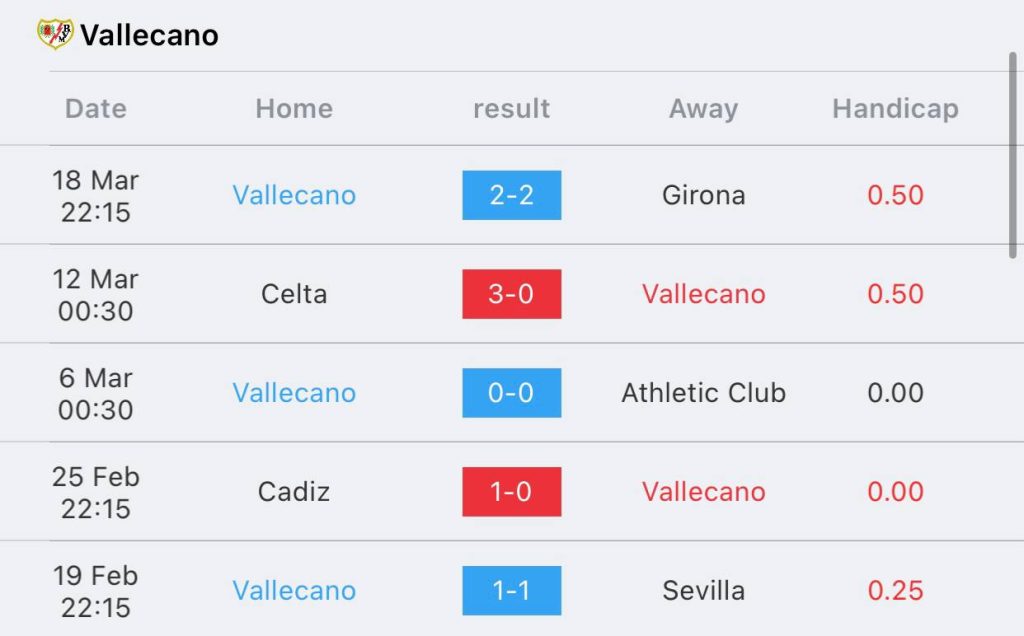Open Cadiz home team link
Image resolution: width=1024 pixels, height=636 pixels.
pos(294,492)
